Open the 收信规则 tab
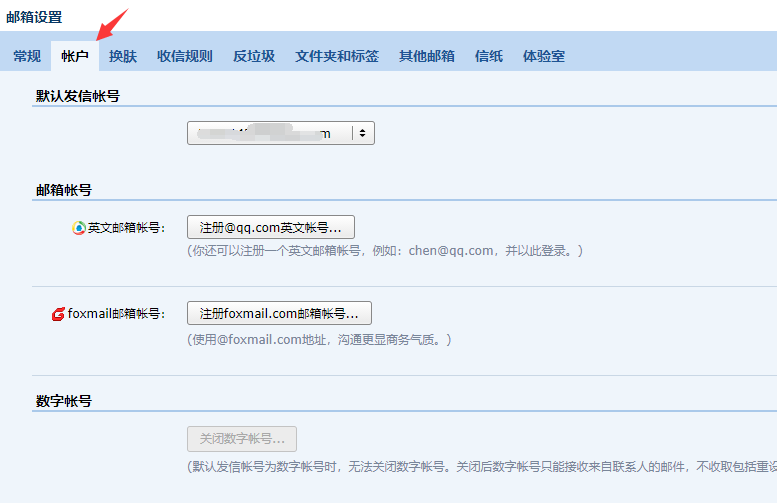777x503 pixels. click(184, 56)
